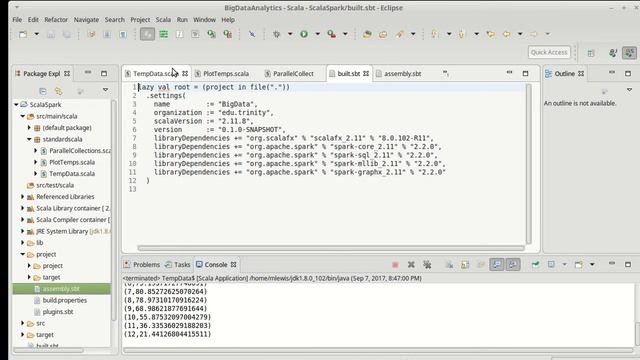Expand the (default package) node
The width and height of the screenshot is (640, 360).
click(x=29, y=128)
